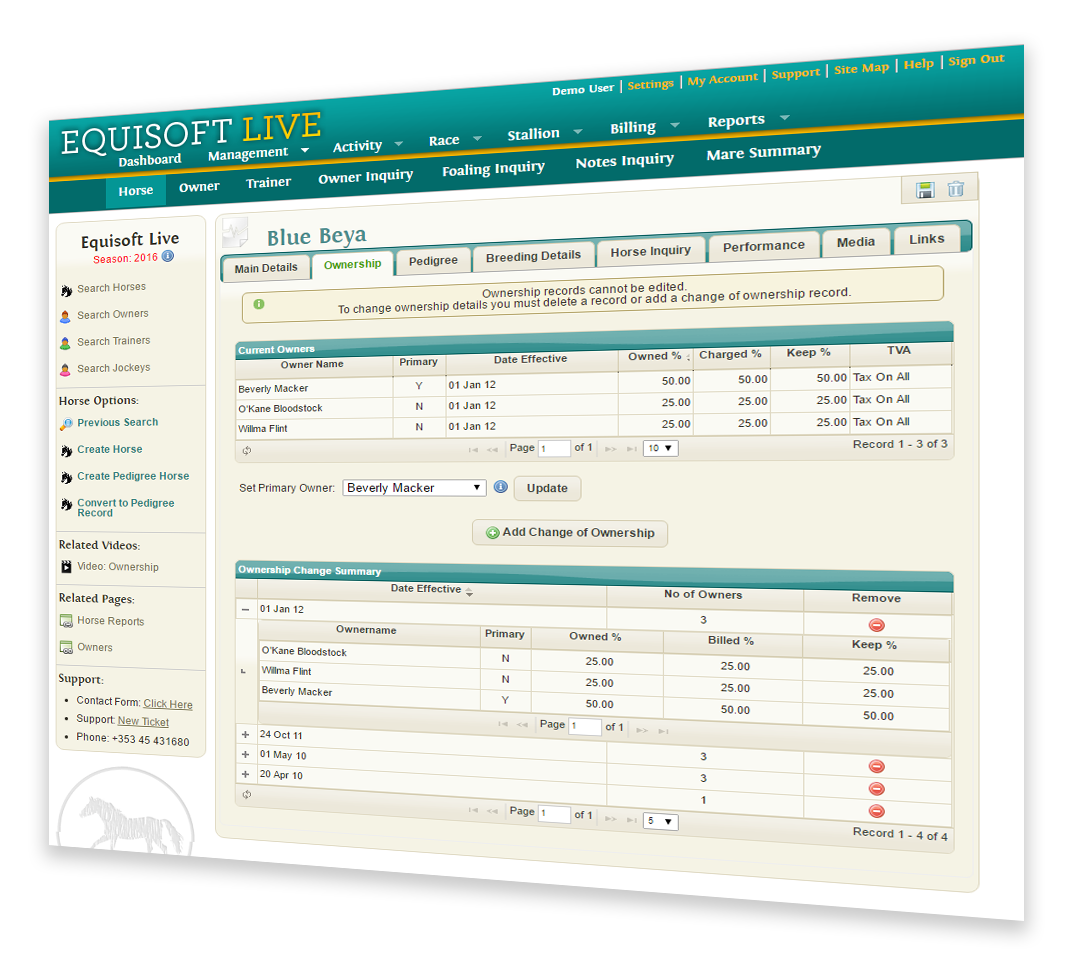
Task: Open the Set Primary Owner dropdown
Action: click(414, 488)
